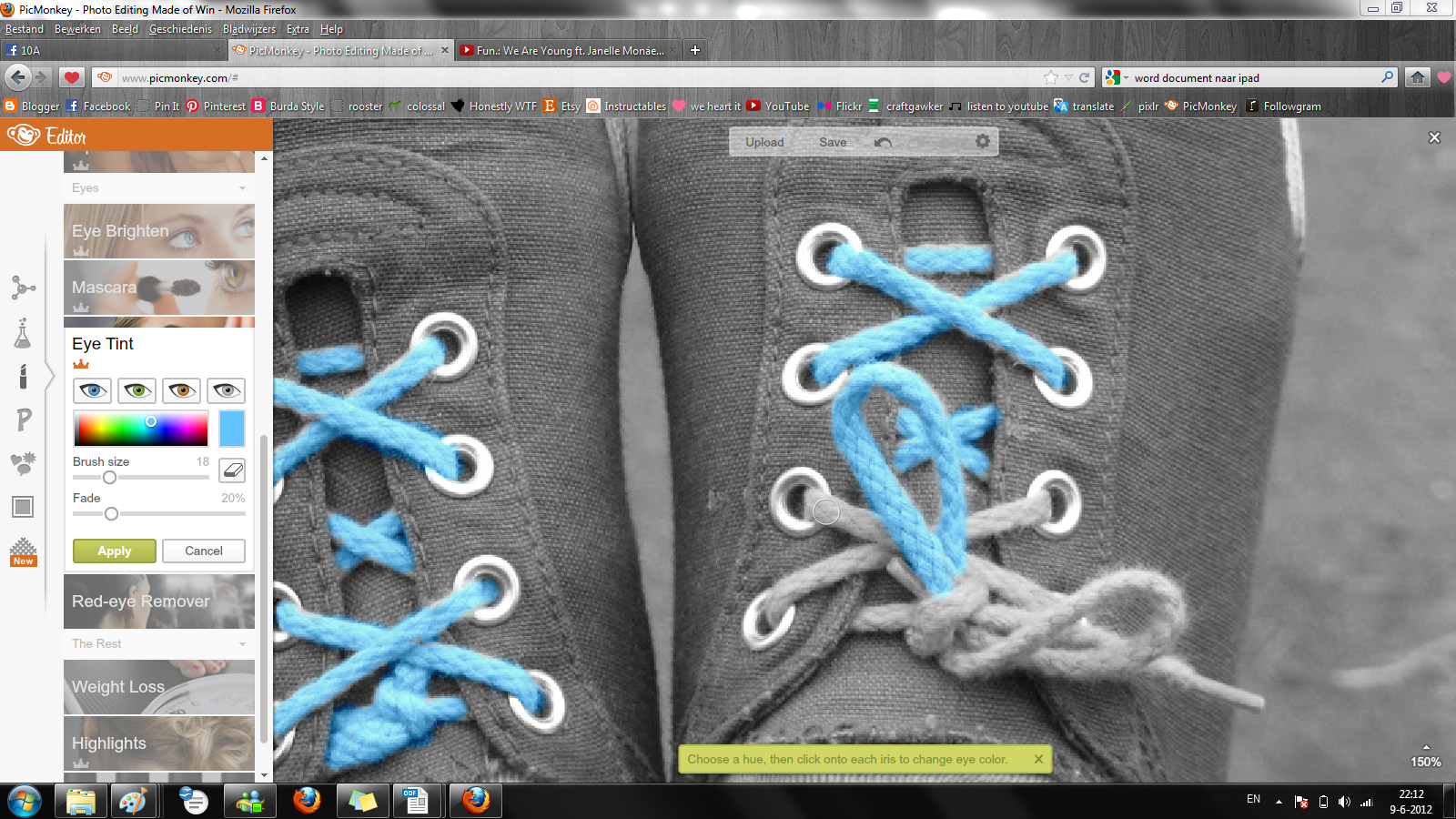The height and width of the screenshot is (819, 1456).
Task: Open the Geschiedenis menu
Action: coord(180,29)
